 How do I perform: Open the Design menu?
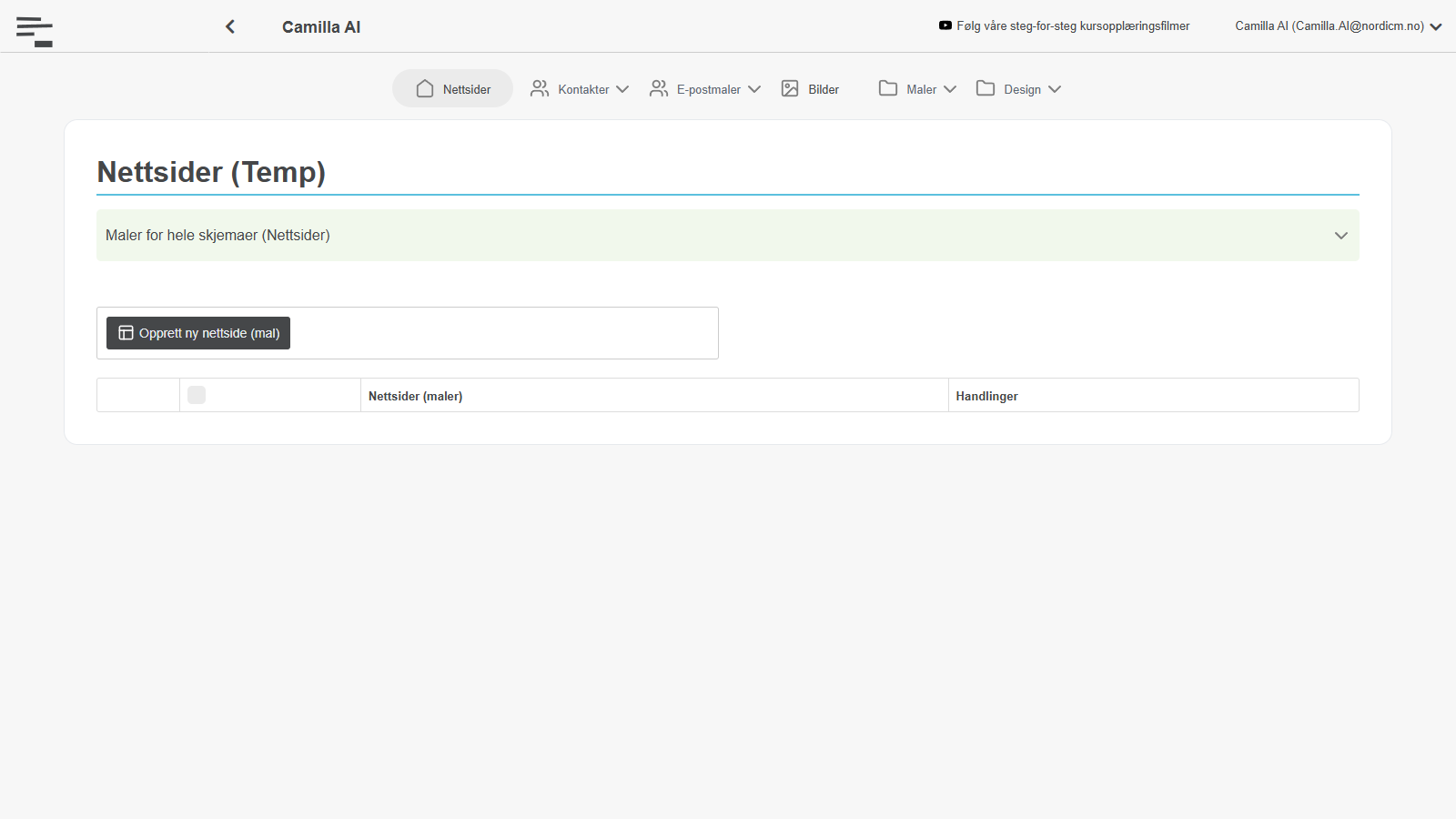pos(1018,88)
